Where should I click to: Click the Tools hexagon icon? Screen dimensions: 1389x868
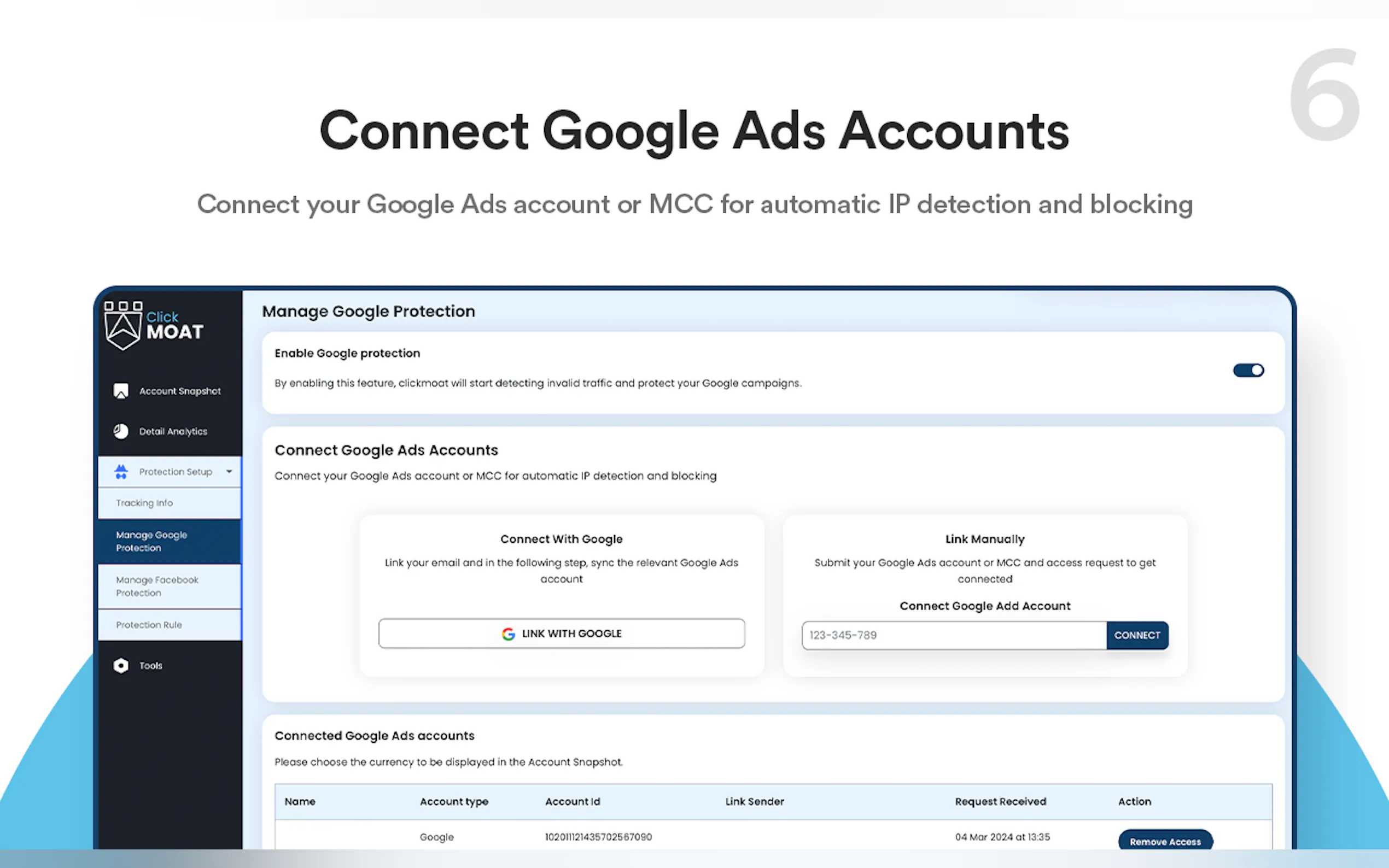click(x=121, y=665)
